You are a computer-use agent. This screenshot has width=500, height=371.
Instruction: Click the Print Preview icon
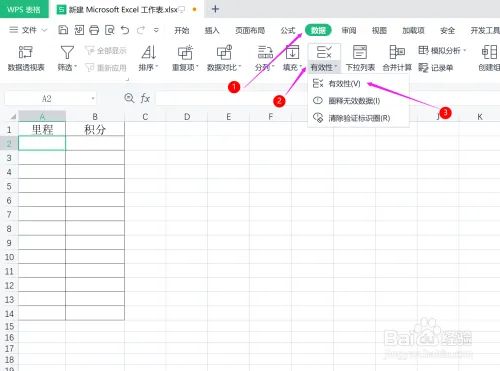coord(110,30)
